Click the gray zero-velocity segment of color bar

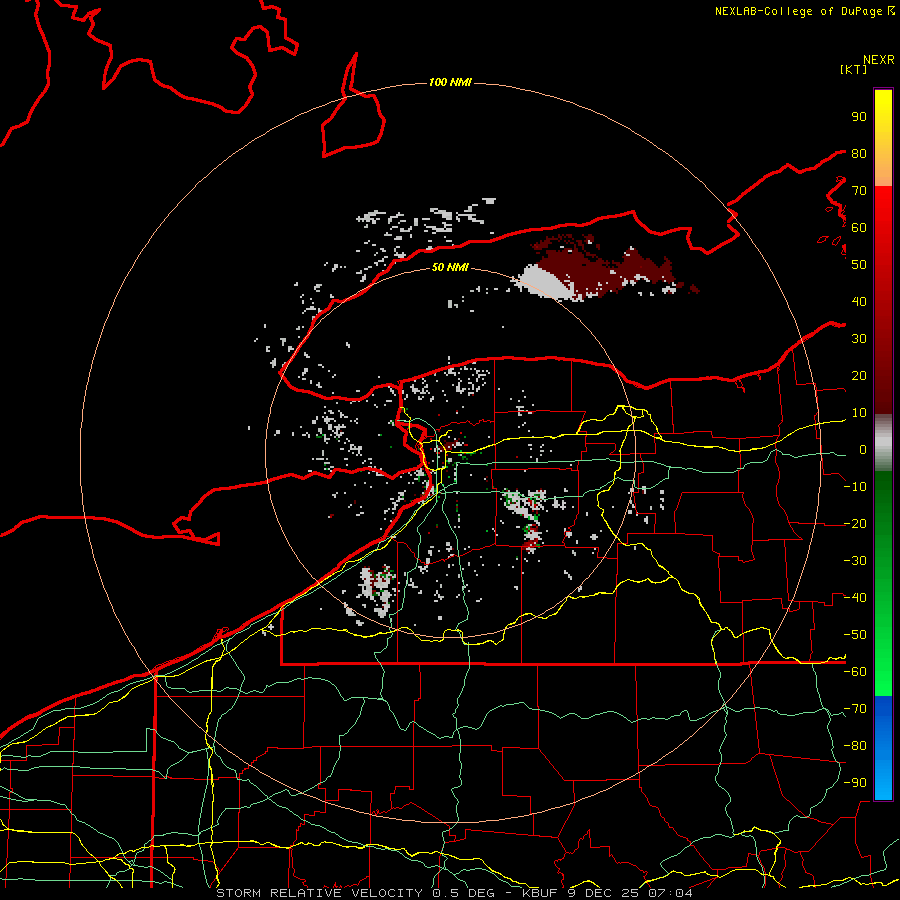coord(883,443)
